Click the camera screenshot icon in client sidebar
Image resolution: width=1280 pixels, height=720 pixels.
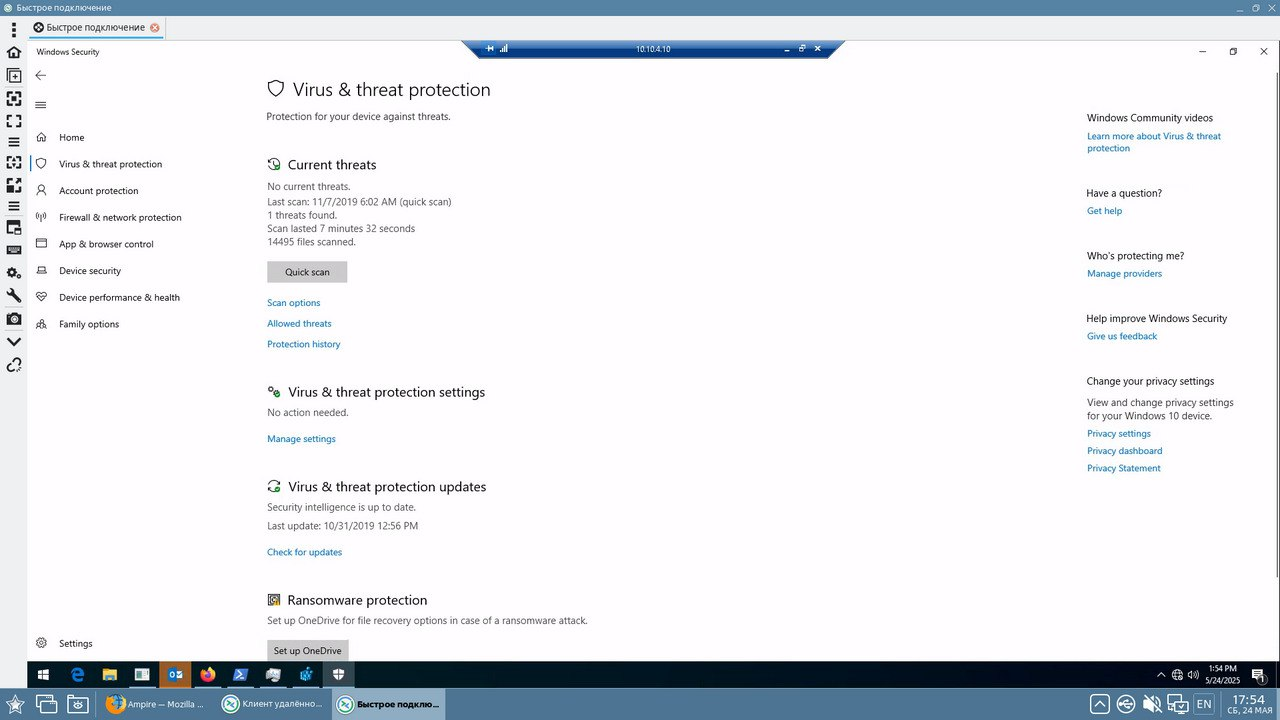14,319
